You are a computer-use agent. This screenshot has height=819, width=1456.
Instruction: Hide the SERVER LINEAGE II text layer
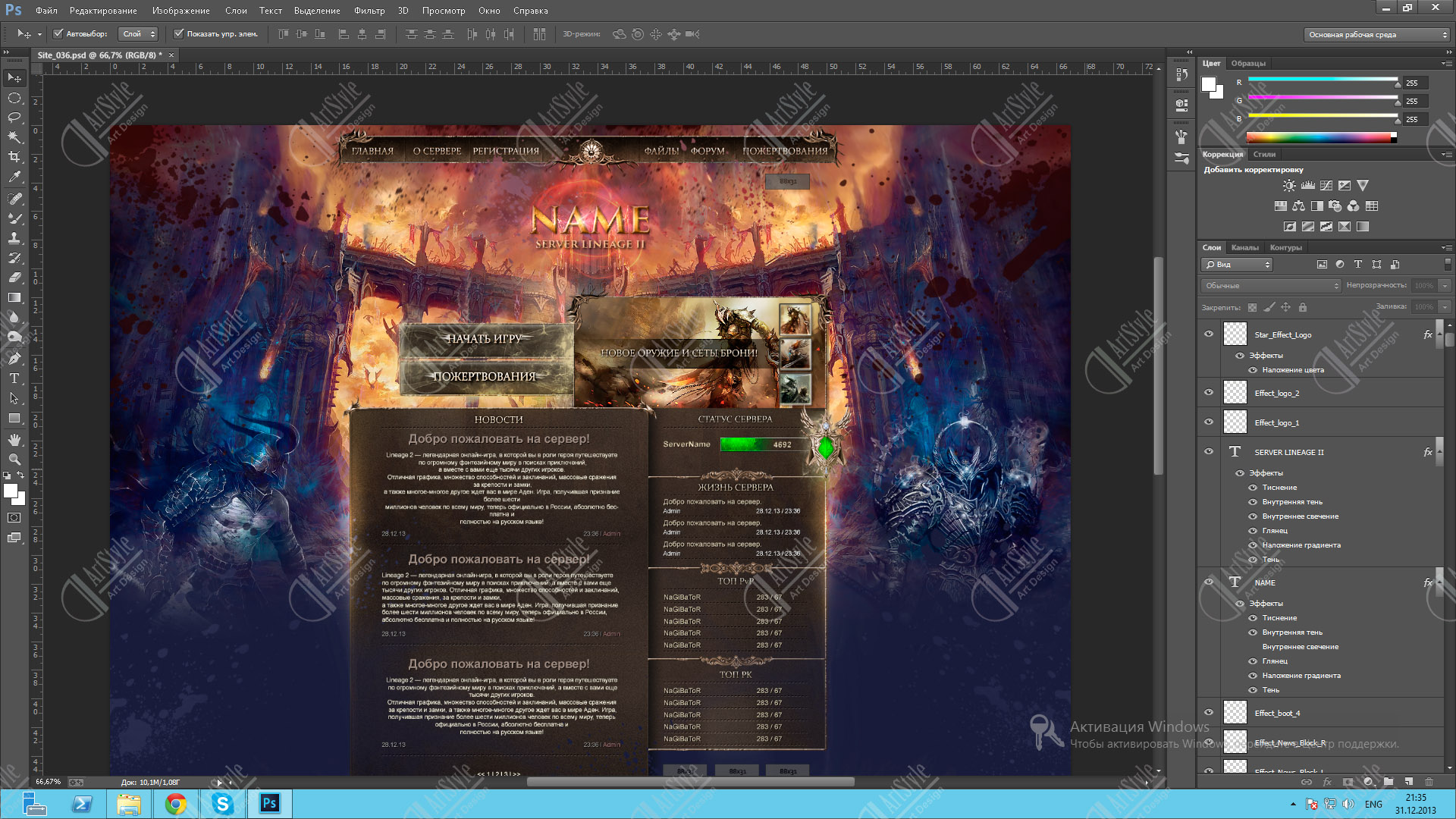tap(1209, 452)
